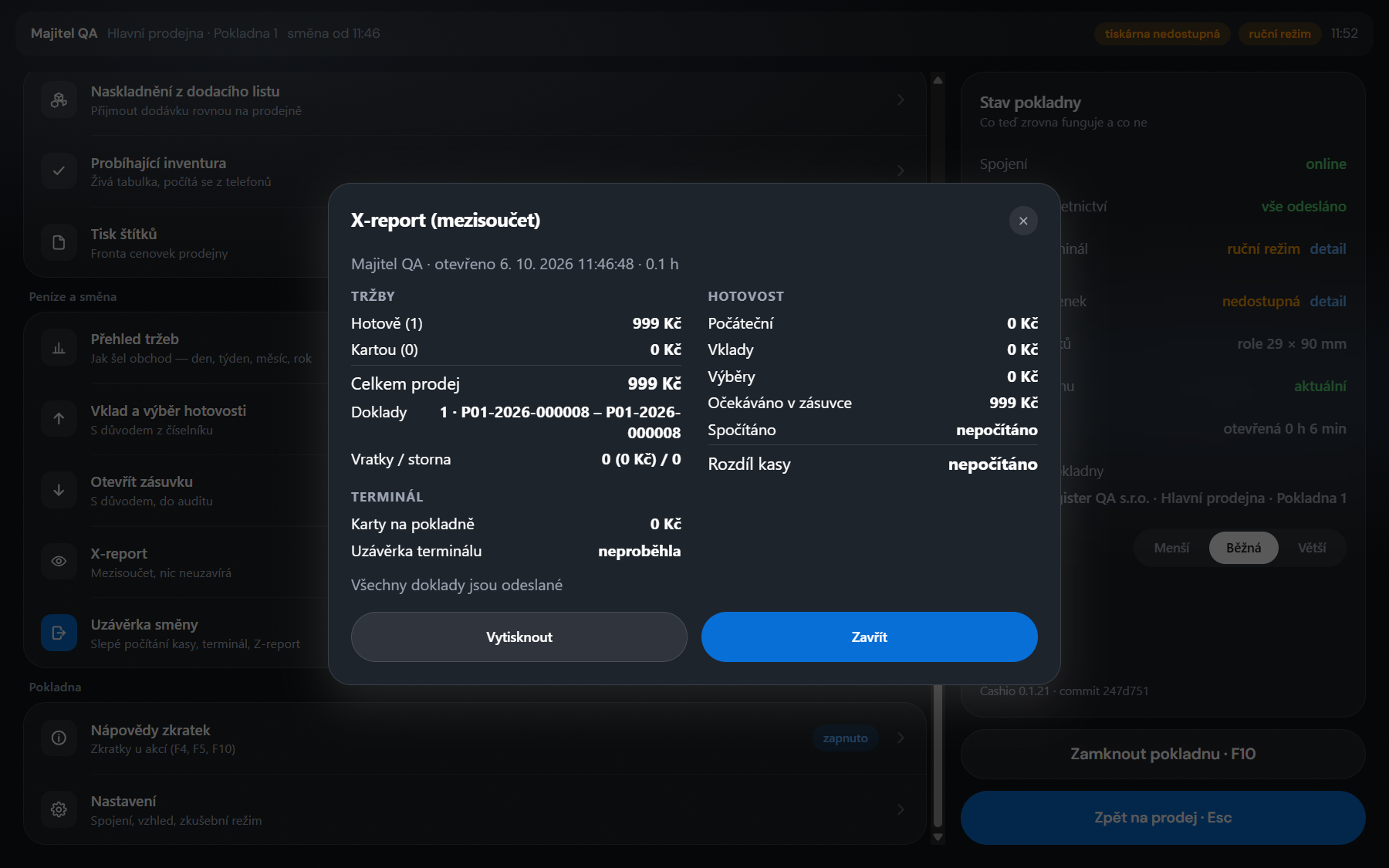Select Menší font size option
Viewport: 1389px width, 868px height.
click(1171, 548)
